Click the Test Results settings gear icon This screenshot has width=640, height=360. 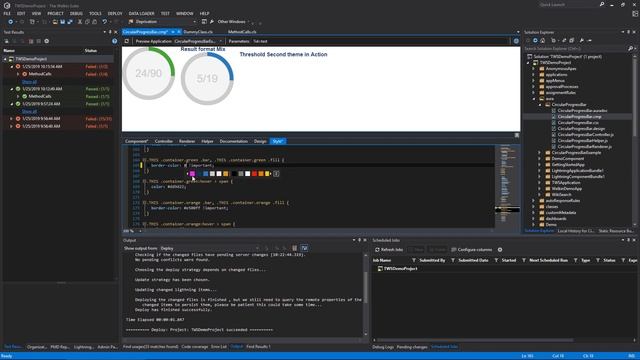point(47,41)
